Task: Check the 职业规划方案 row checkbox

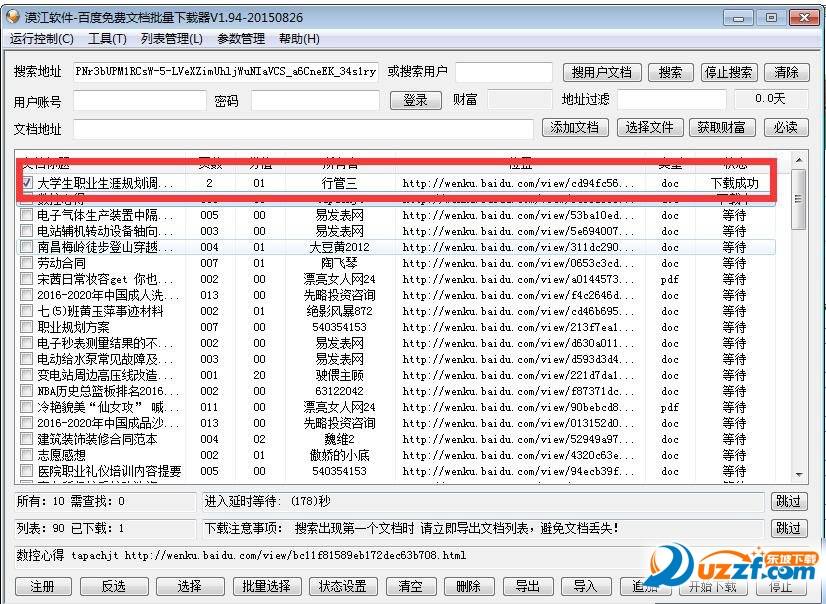Action: [26, 327]
